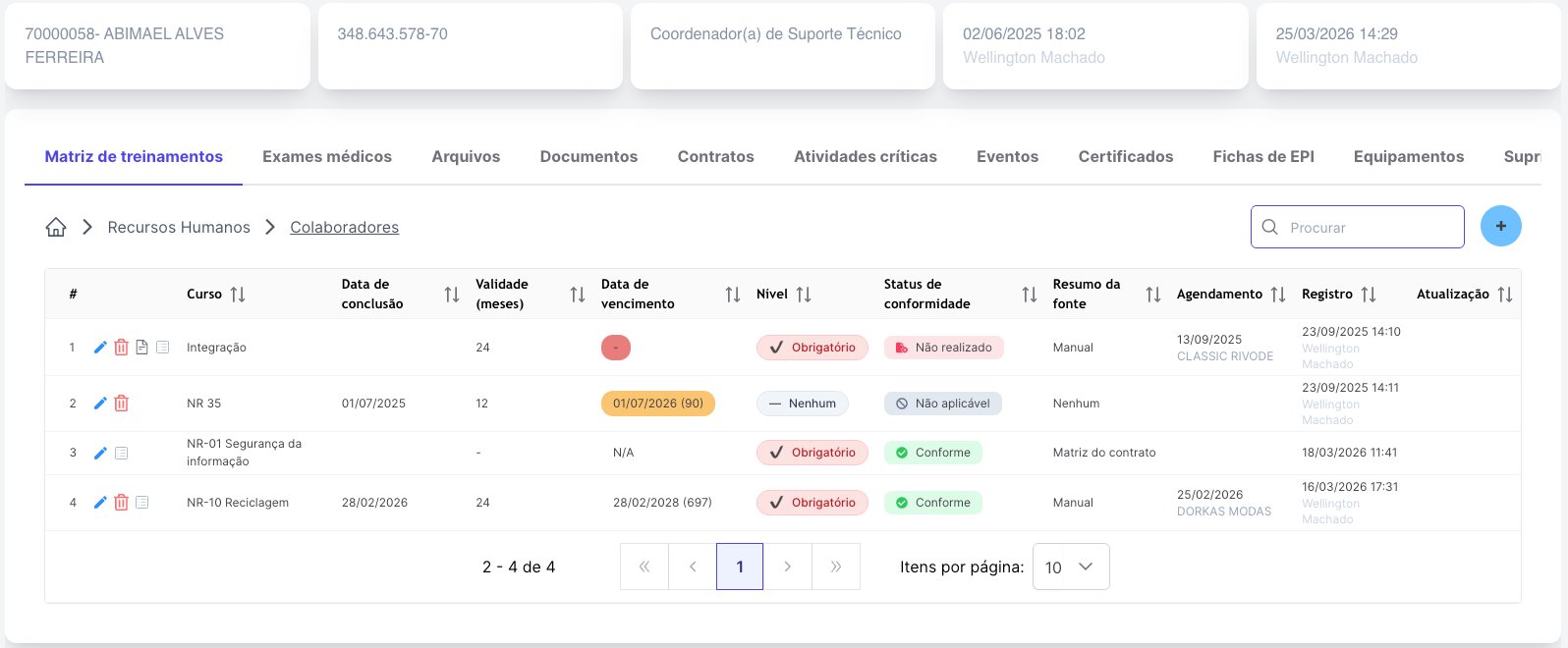The image size is (1568, 648).
Task: Click the red dash expiry badge for Integração
Action: pos(616,348)
